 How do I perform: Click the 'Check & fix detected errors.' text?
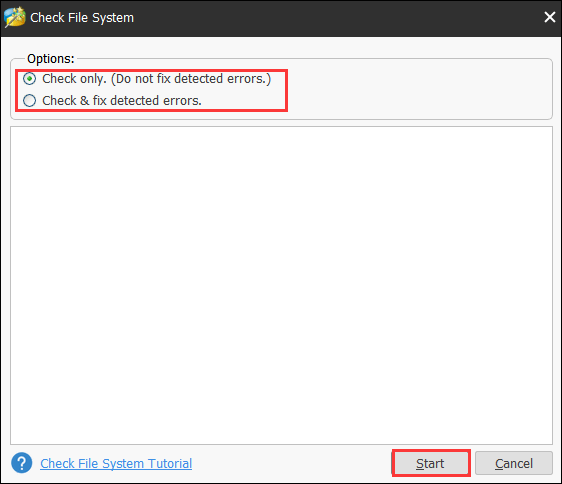[122, 101]
